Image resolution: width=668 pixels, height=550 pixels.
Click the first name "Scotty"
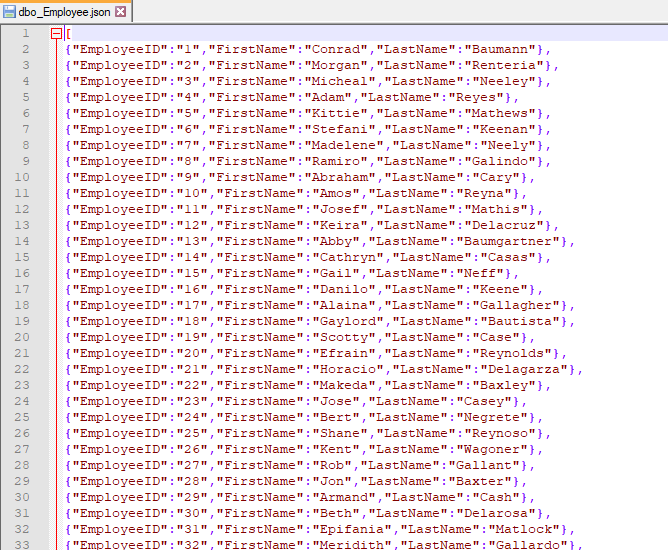[x=344, y=337]
